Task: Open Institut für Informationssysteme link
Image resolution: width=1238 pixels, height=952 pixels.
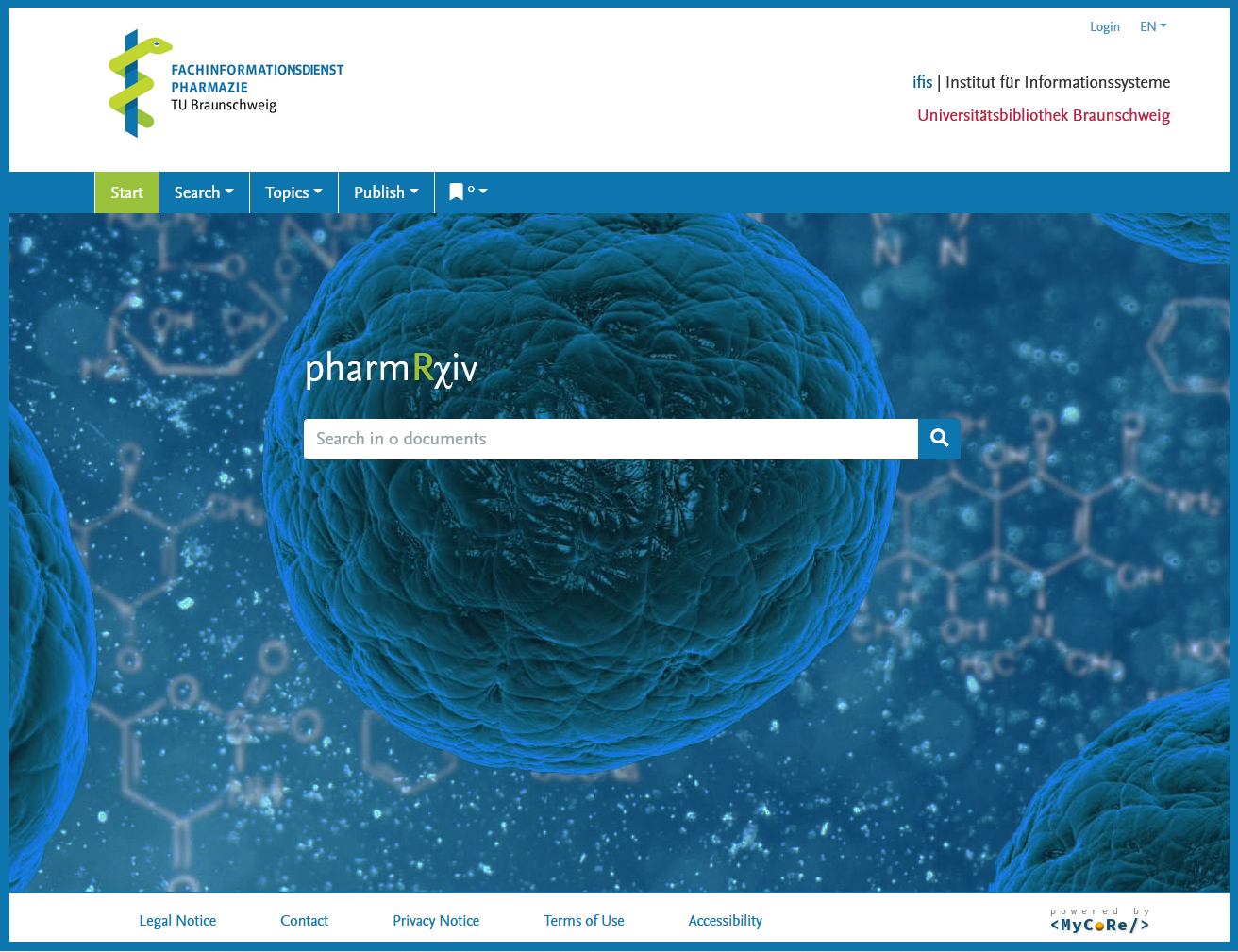Action: tap(1057, 82)
